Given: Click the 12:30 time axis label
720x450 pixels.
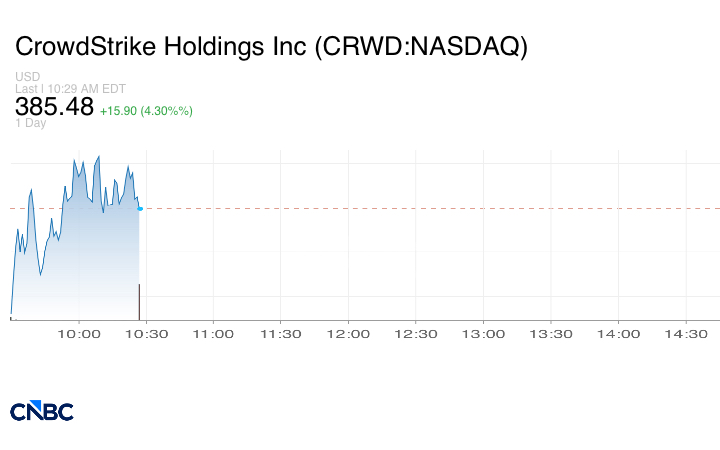Looking at the screenshot, I should pos(416,335).
